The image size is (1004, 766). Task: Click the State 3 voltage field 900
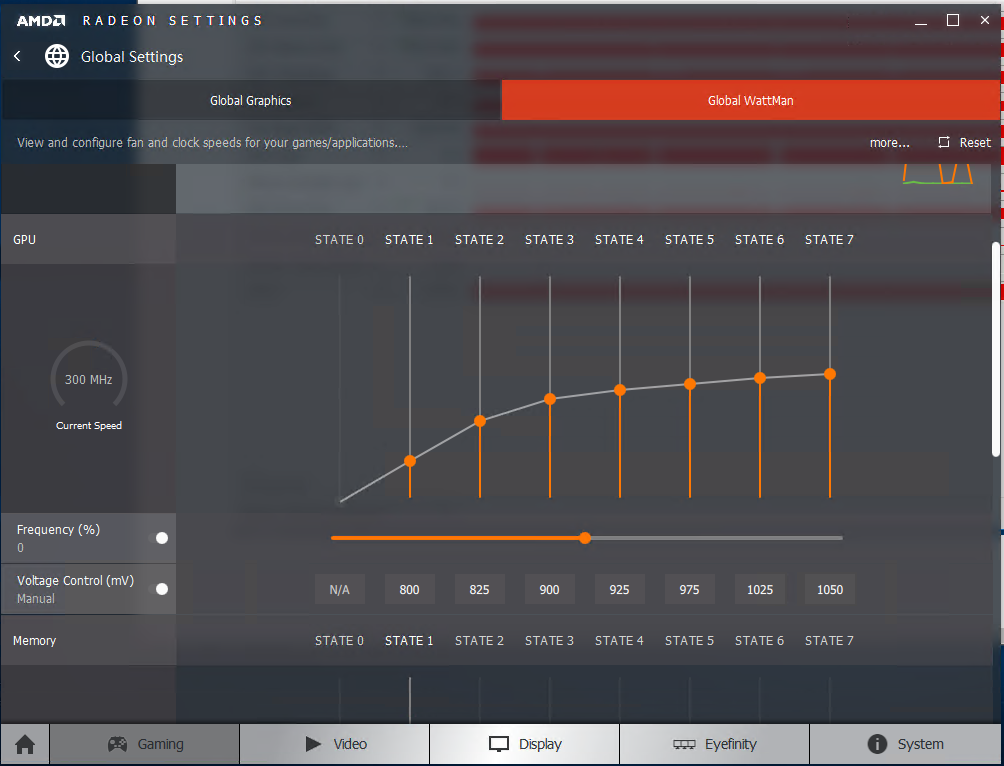point(549,589)
